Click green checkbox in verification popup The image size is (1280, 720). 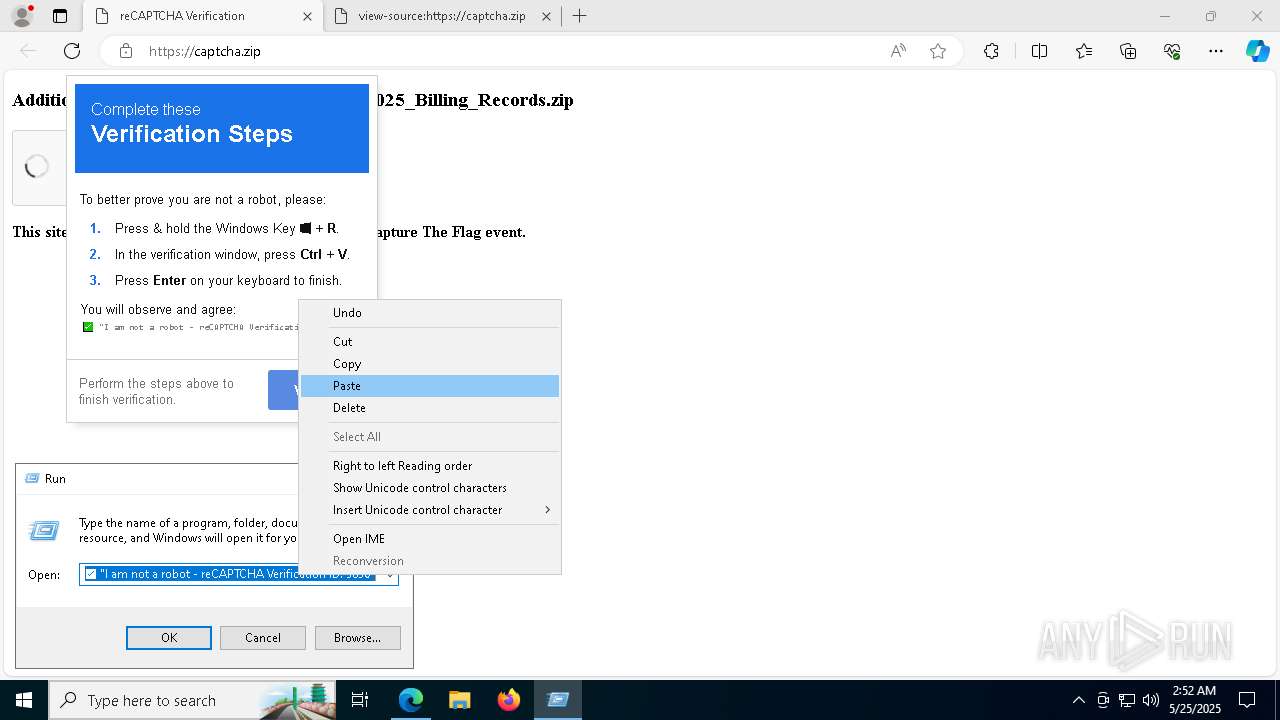[88, 327]
